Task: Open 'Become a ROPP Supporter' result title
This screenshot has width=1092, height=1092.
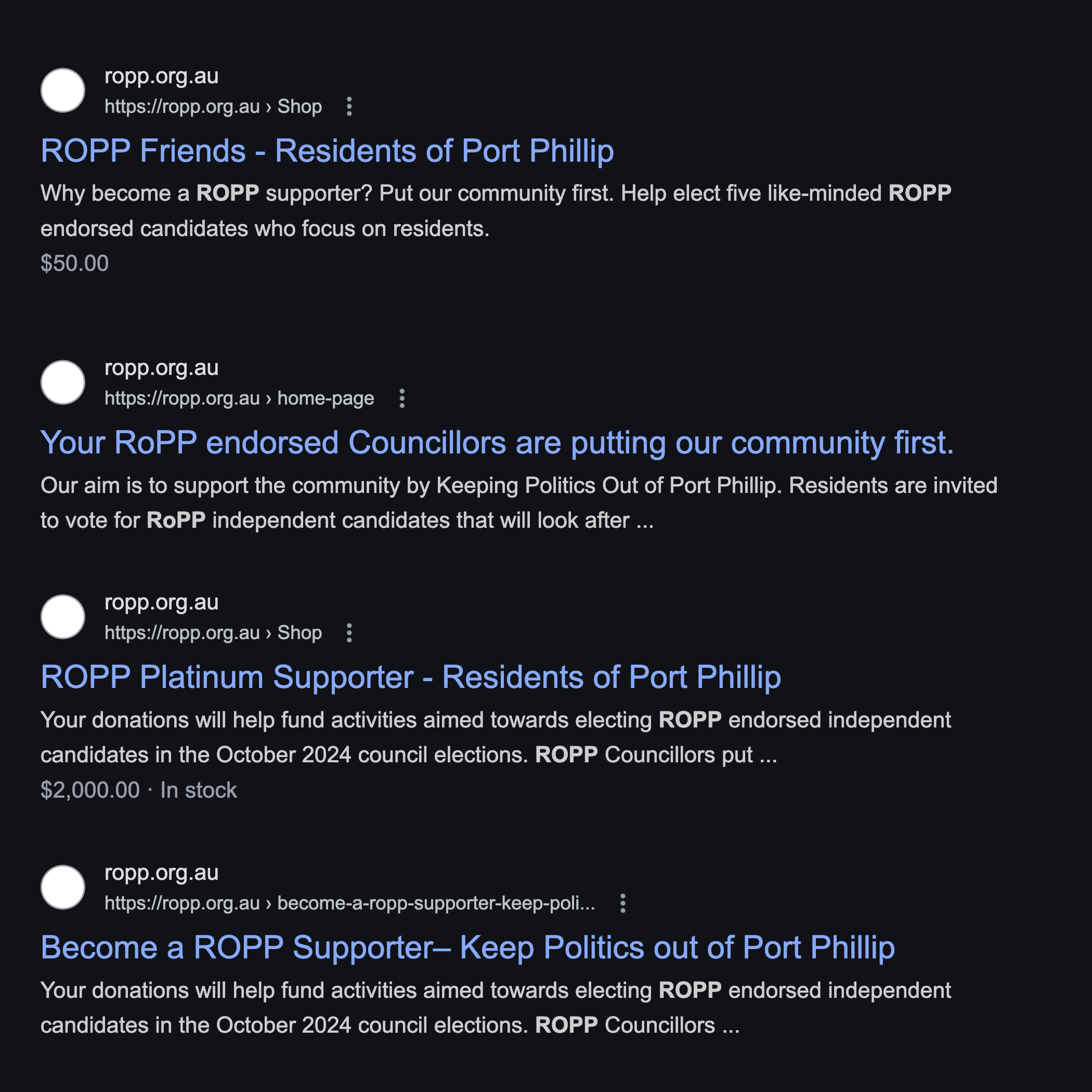Action: coord(467,947)
